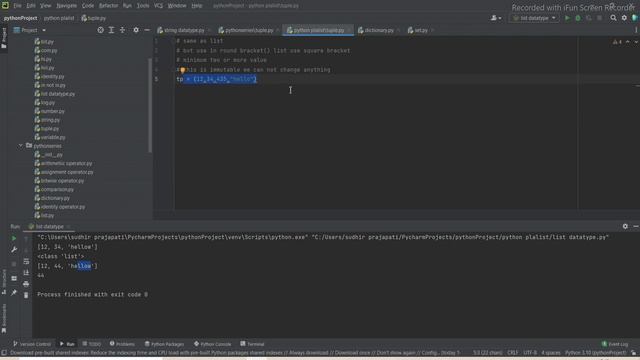640x360 pixels.
Task: Open identity operator.py file
Action: [x=60, y=207]
